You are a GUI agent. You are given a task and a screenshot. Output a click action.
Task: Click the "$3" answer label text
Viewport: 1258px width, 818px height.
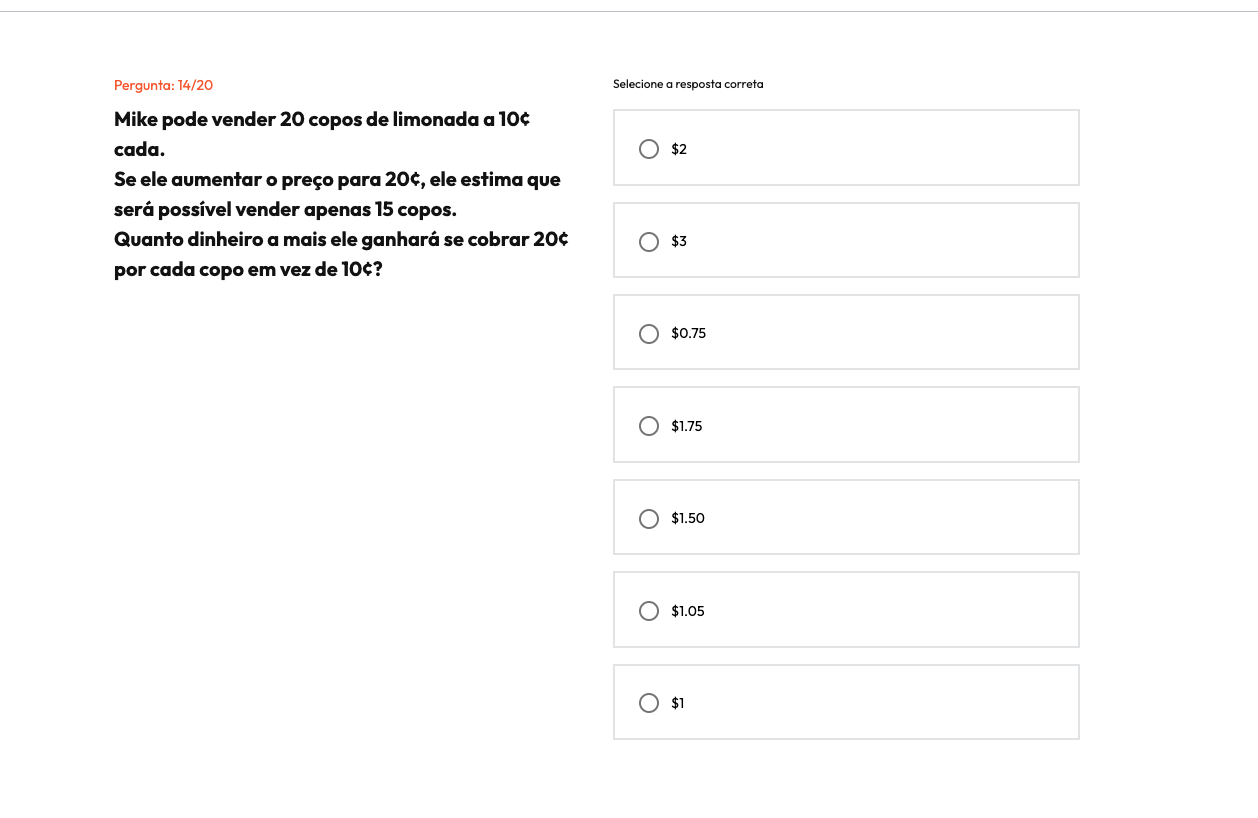coord(679,241)
